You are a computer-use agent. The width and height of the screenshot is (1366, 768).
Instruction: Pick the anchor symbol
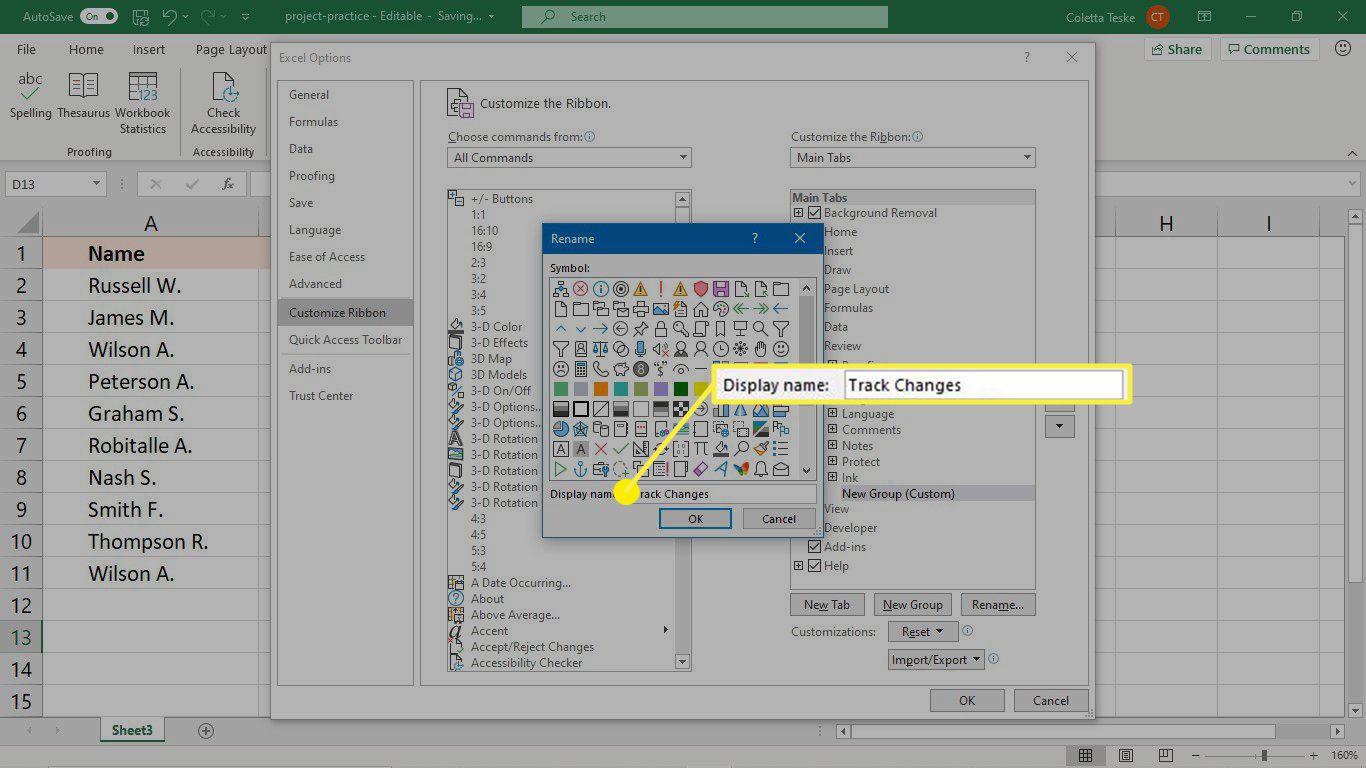pyautogui.click(x=581, y=469)
